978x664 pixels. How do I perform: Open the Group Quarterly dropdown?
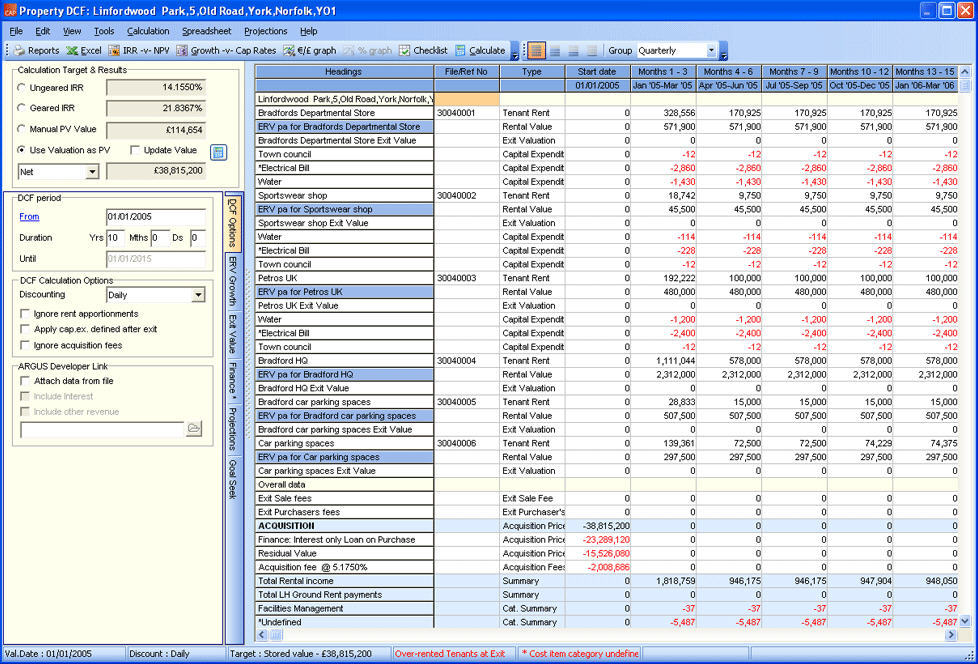point(711,51)
